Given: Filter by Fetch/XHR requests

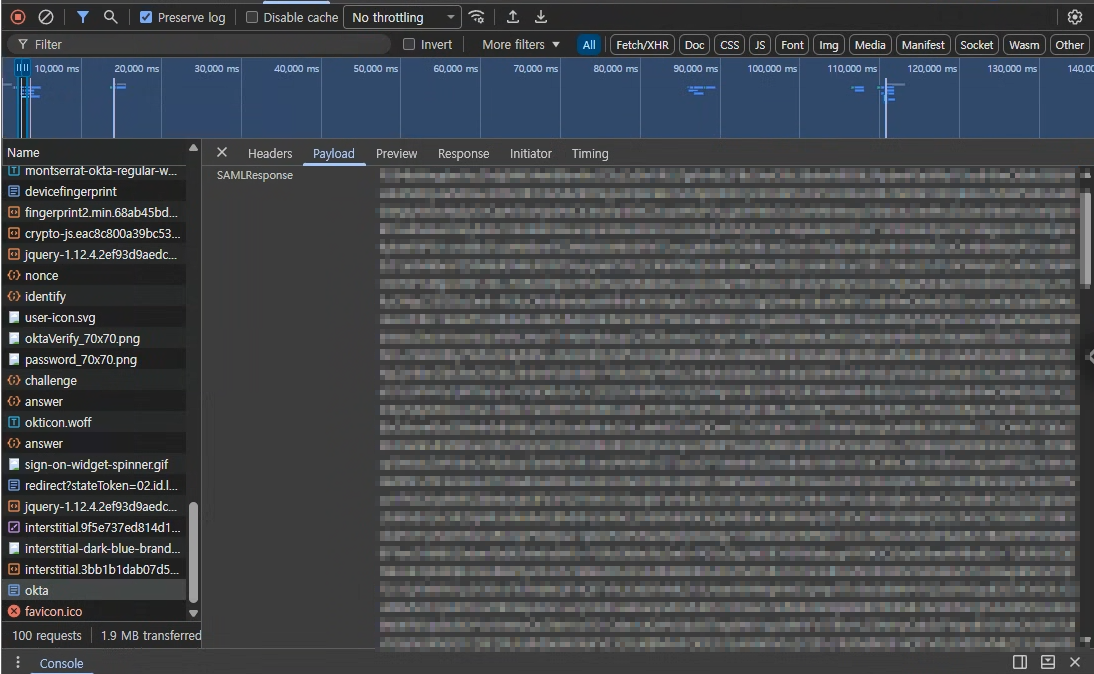Looking at the screenshot, I should pyautogui.click(x=642, y=45).
